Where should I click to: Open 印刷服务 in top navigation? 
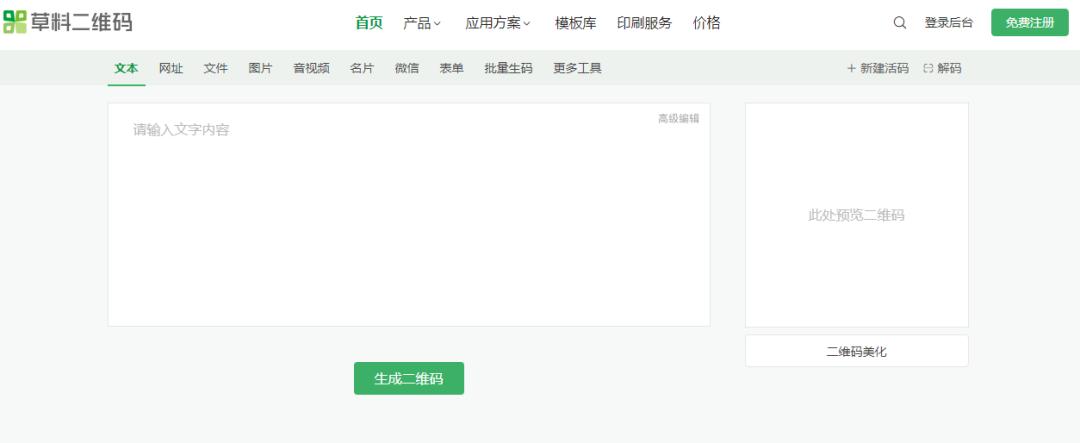pos(644,23)
